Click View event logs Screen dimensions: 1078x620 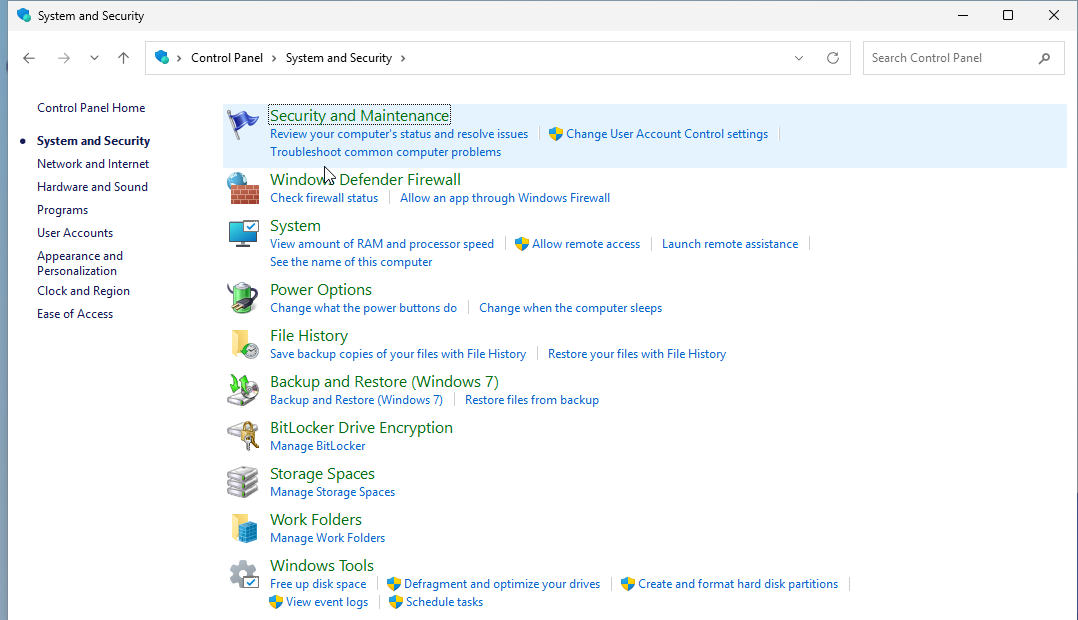coord(327,602)
